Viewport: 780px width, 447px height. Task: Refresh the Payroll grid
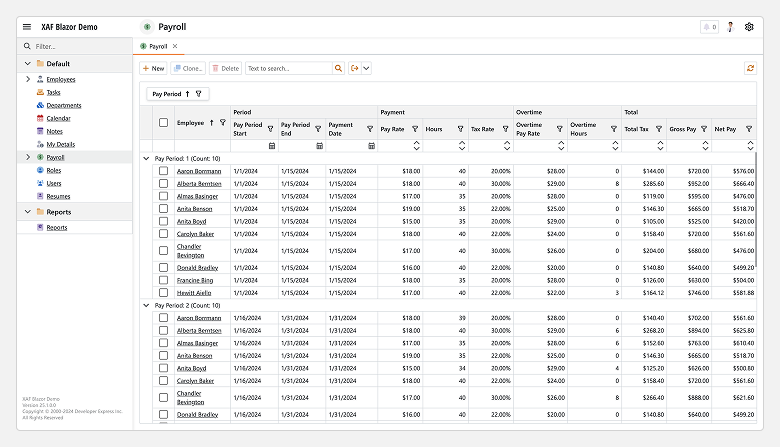click(750, 68)
